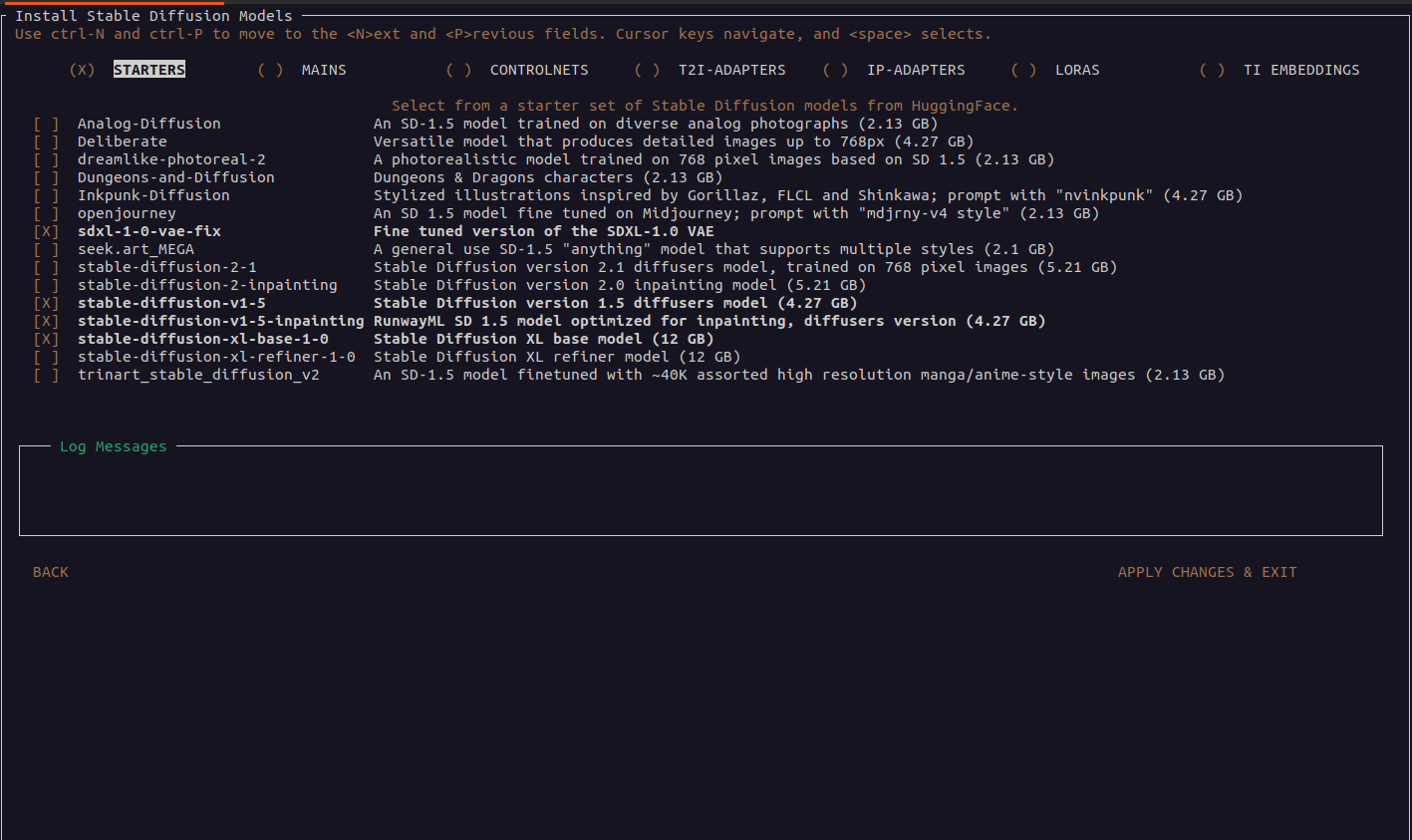Image resolution: width=1412 pixels, height=840 pixels.
Task: Click APPLY CHANGES & EXIT
Action: [1208, 572]
